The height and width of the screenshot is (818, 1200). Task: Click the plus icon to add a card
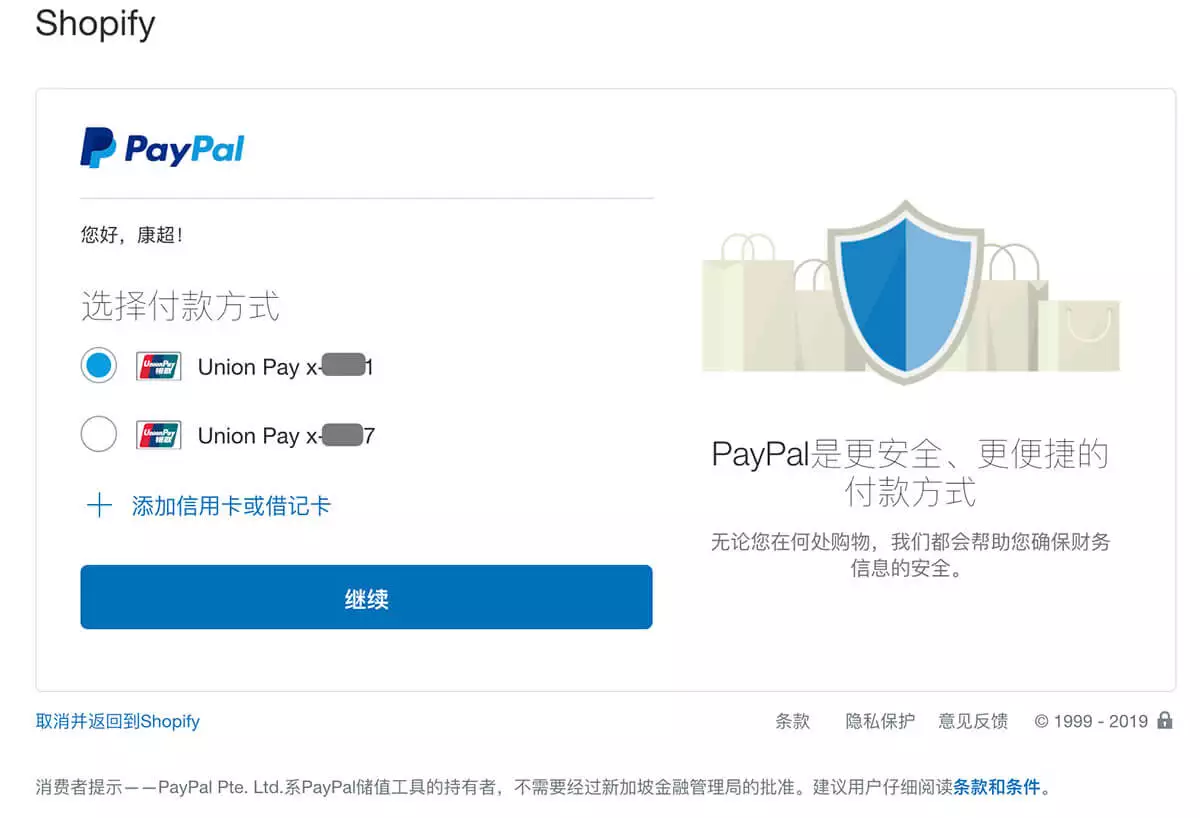coord(99,506)
